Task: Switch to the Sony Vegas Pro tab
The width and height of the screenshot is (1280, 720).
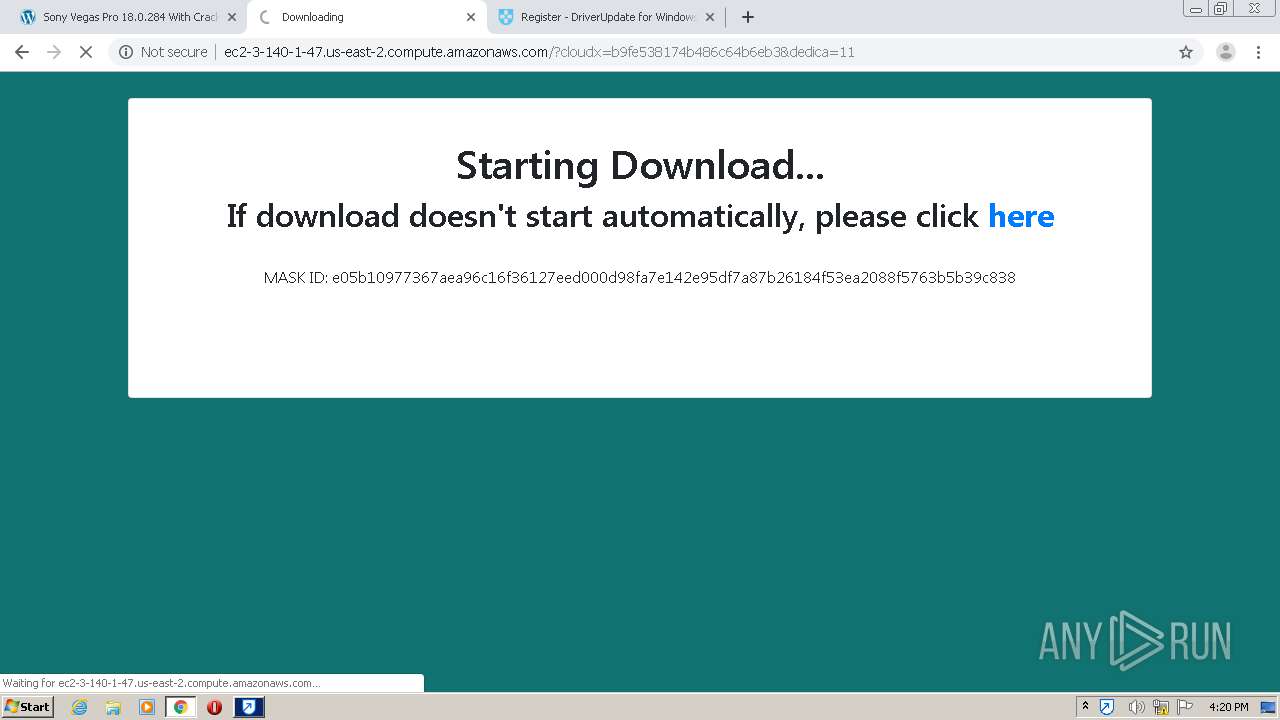Action: pyautogui.click(x=128, y=17)
